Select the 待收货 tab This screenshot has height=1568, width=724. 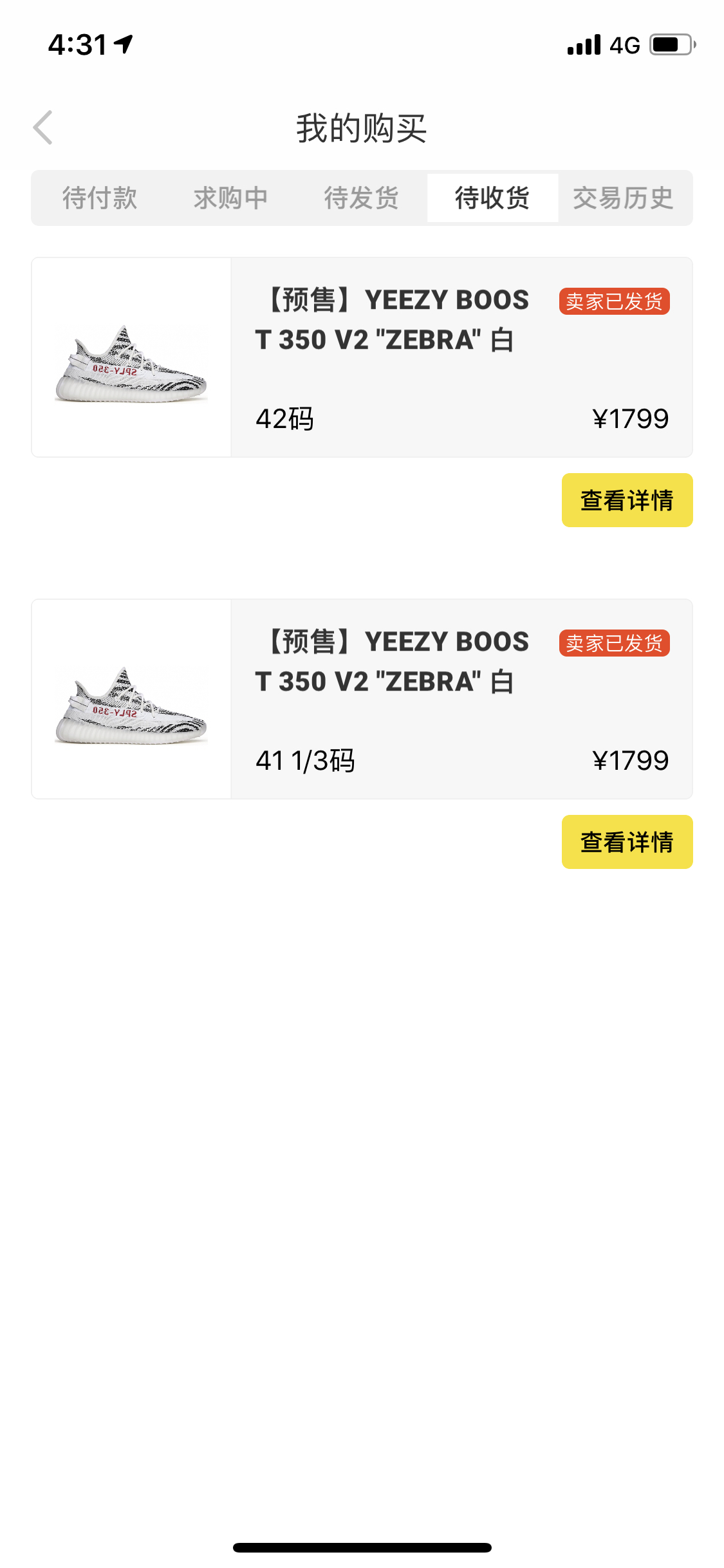coord(492,198)
